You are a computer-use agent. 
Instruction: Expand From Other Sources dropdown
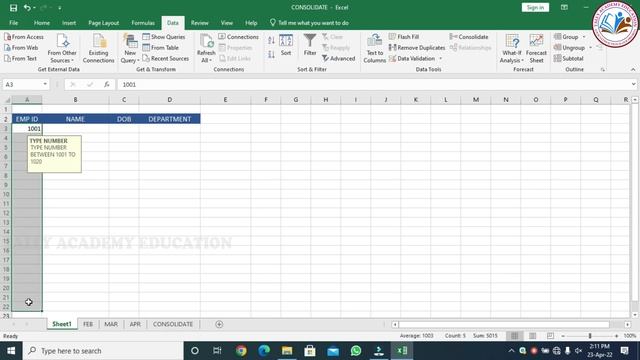tap(62, 56)
